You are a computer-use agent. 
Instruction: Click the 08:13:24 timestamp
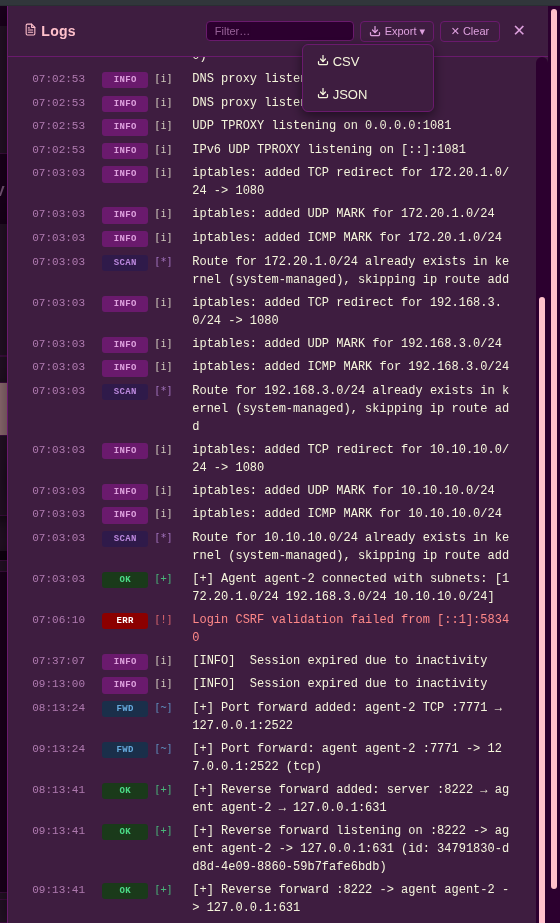(x=58, y=708)
